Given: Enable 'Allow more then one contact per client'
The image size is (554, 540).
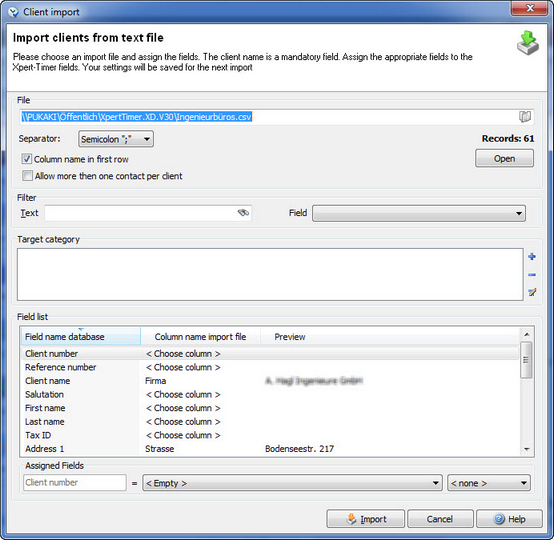Looking at the screenshot, I should pyautogui.click(x=27, y=176).
